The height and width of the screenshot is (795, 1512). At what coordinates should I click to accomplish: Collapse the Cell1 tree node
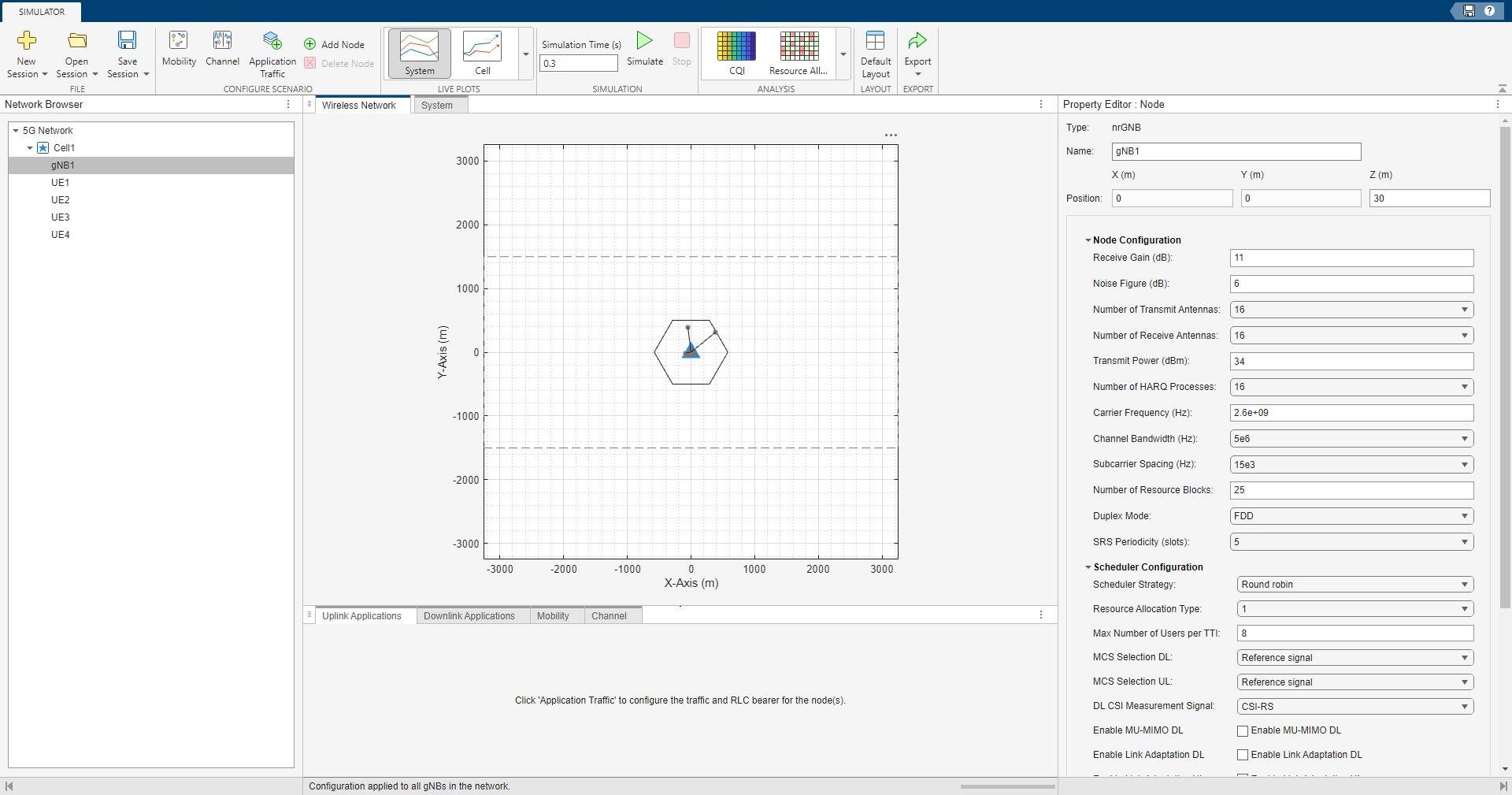pyautogui.click(x=29, y=148)
